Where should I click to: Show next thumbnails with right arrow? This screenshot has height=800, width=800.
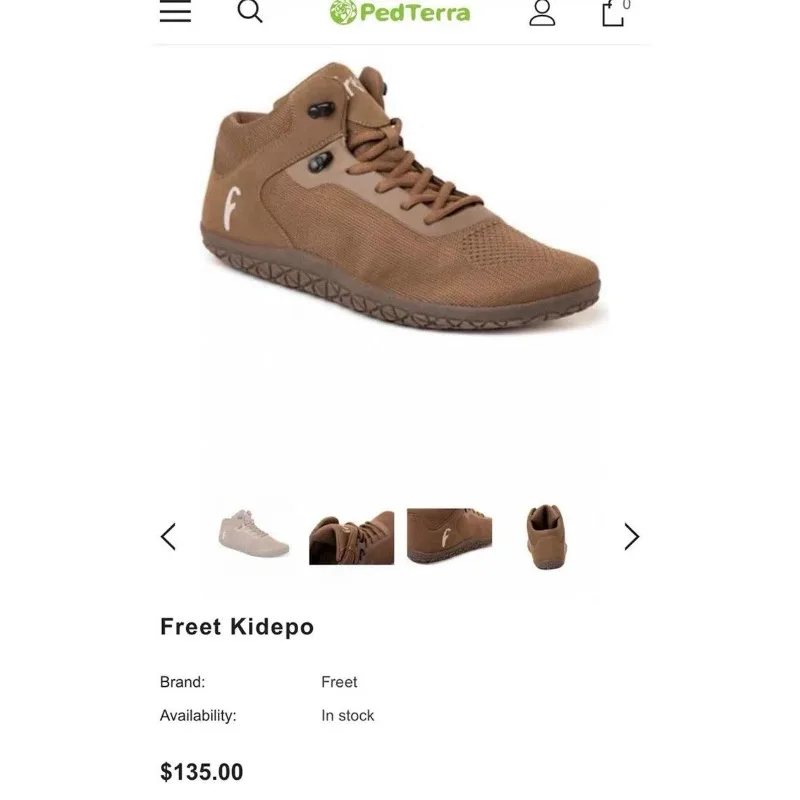[x=631, y=537]
